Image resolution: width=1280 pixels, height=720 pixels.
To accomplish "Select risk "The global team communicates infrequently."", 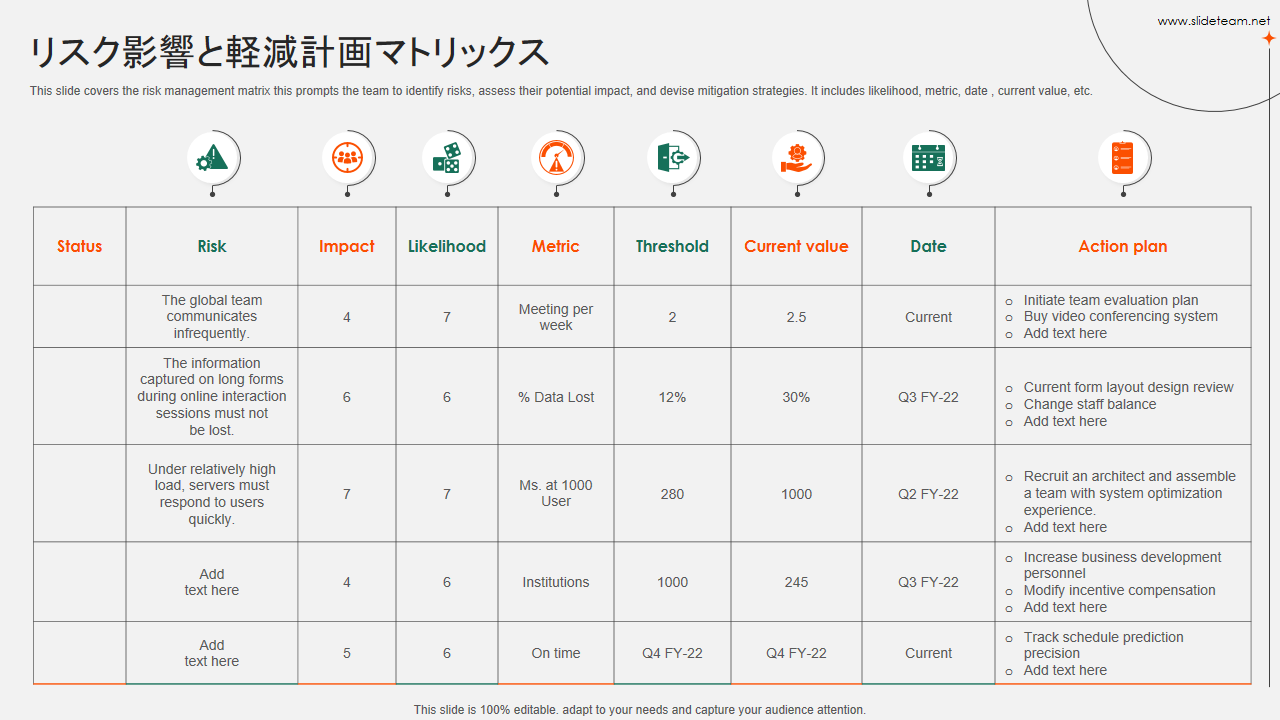I will [212, 317].
